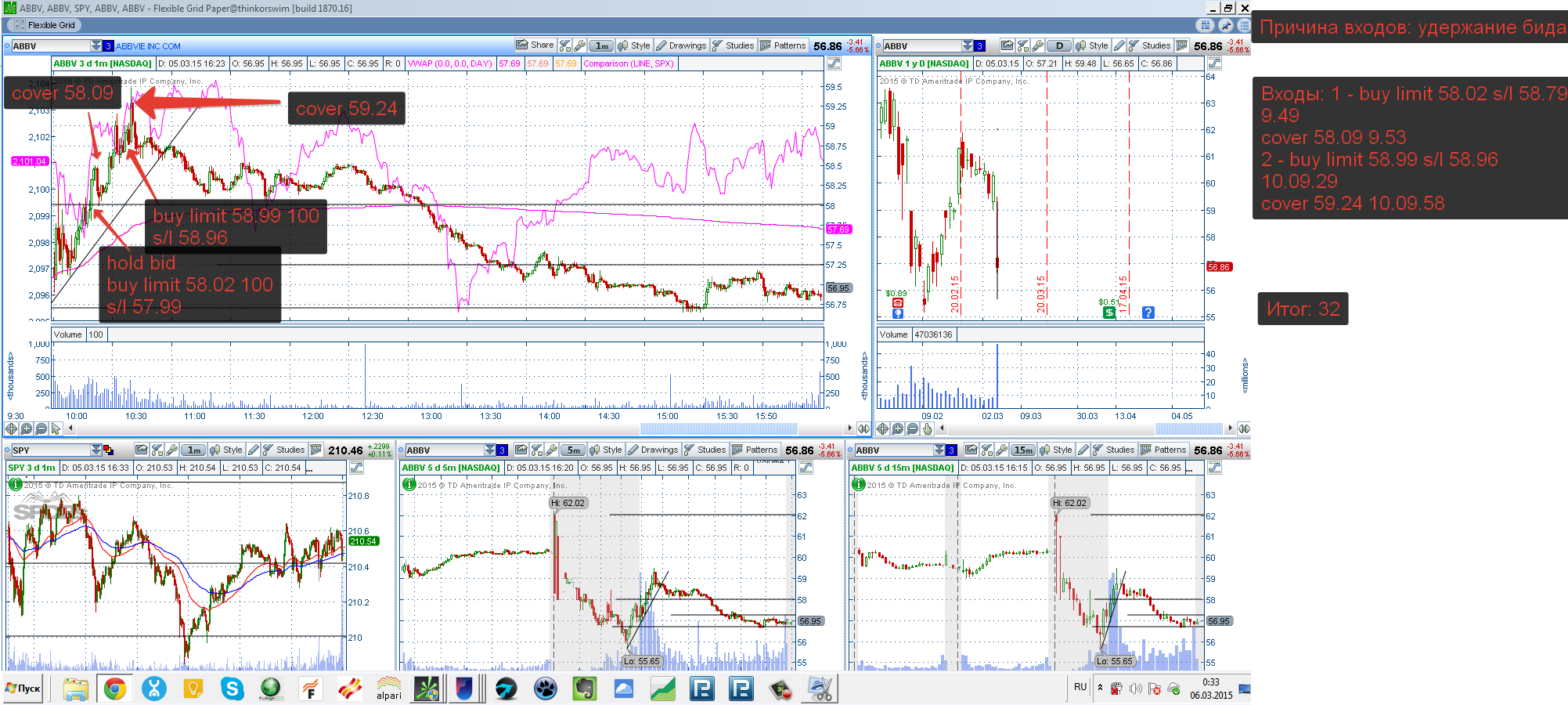
Task: Click Share in the top-left ABBV chart
Action: click(x=535, y=45)
